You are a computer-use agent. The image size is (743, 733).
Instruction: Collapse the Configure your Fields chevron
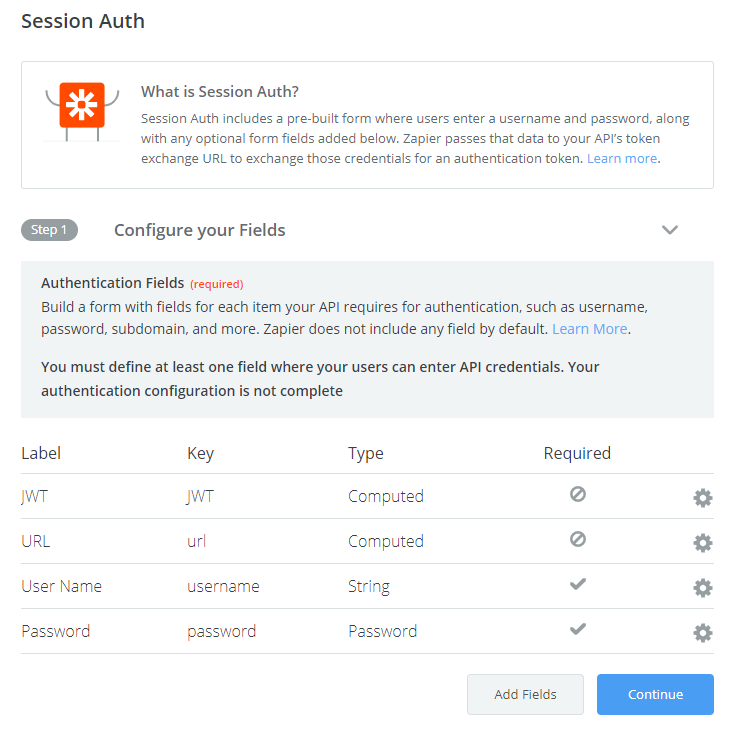670,230
